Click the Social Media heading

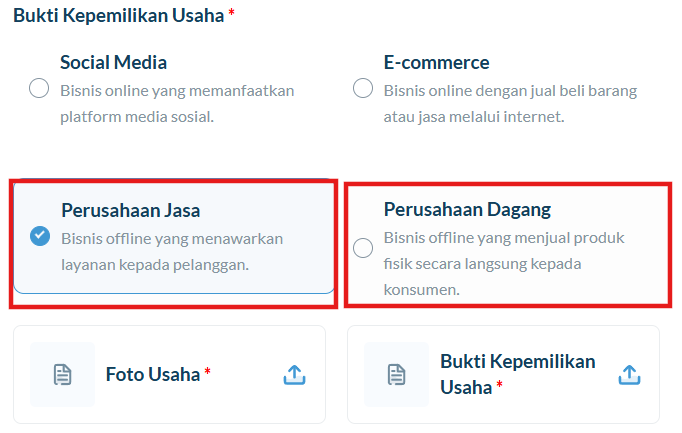pos(114,63)
